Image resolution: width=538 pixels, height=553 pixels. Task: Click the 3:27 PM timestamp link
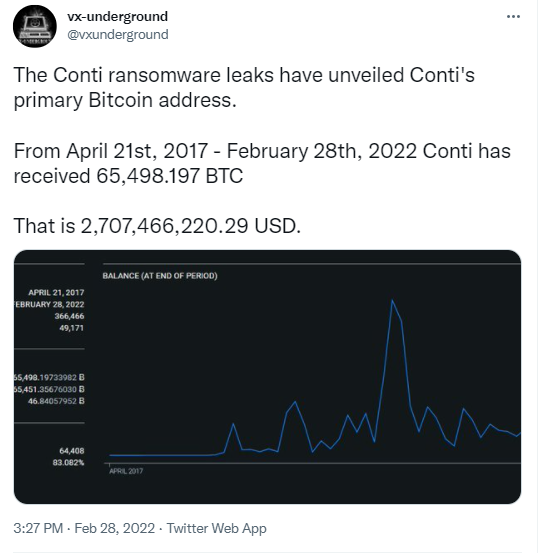click(x=38, y=528)
